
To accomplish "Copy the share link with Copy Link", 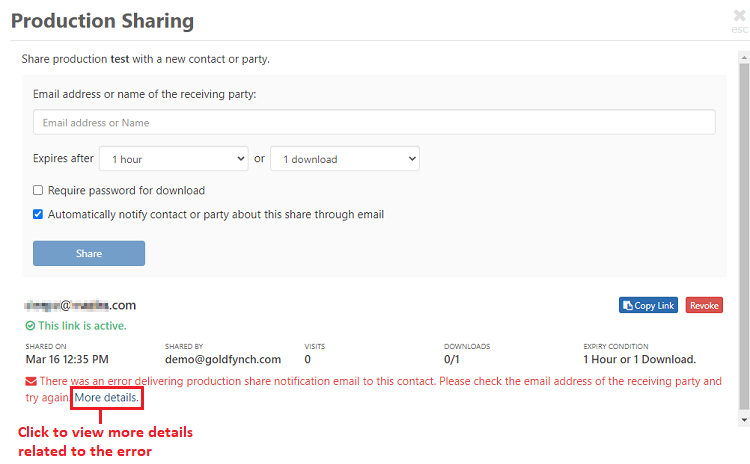I will [x=649, y=305].
